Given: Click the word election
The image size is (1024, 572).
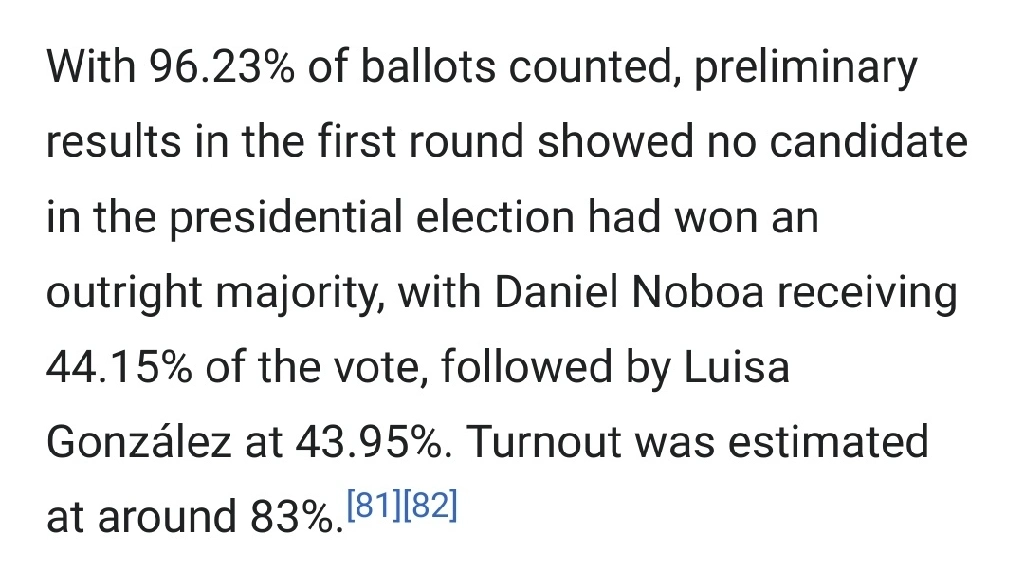Looking at the screenshot, I should point(495,217).
